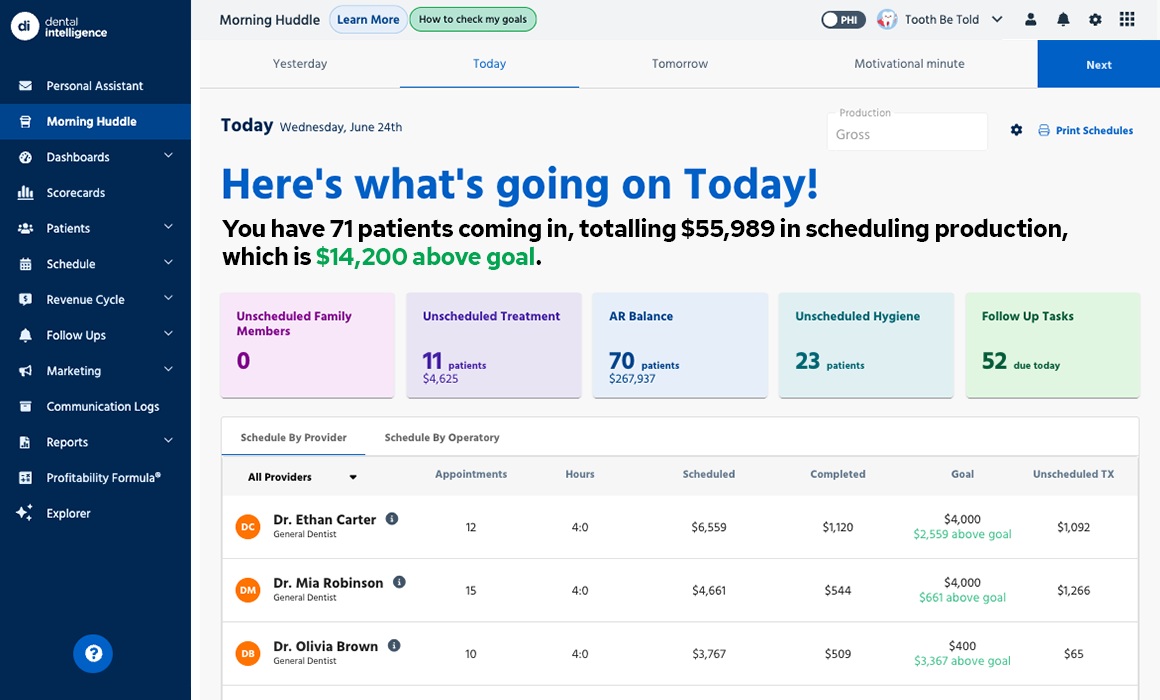Image resolution: width=1160 pixels, height=700 pixels.
Task: Click the Morning Huddle sidebar icon
Action: 25,121
